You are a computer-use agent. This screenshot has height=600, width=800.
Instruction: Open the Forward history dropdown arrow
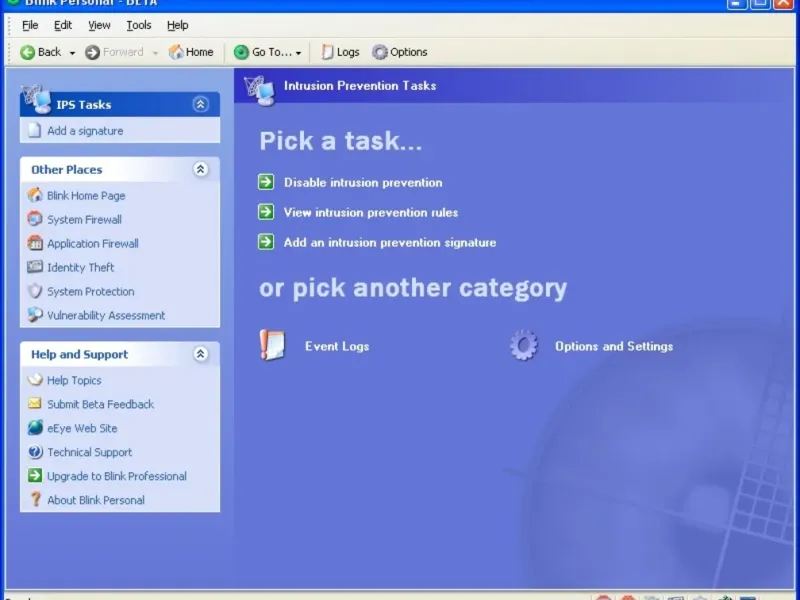tap(155, 53)
